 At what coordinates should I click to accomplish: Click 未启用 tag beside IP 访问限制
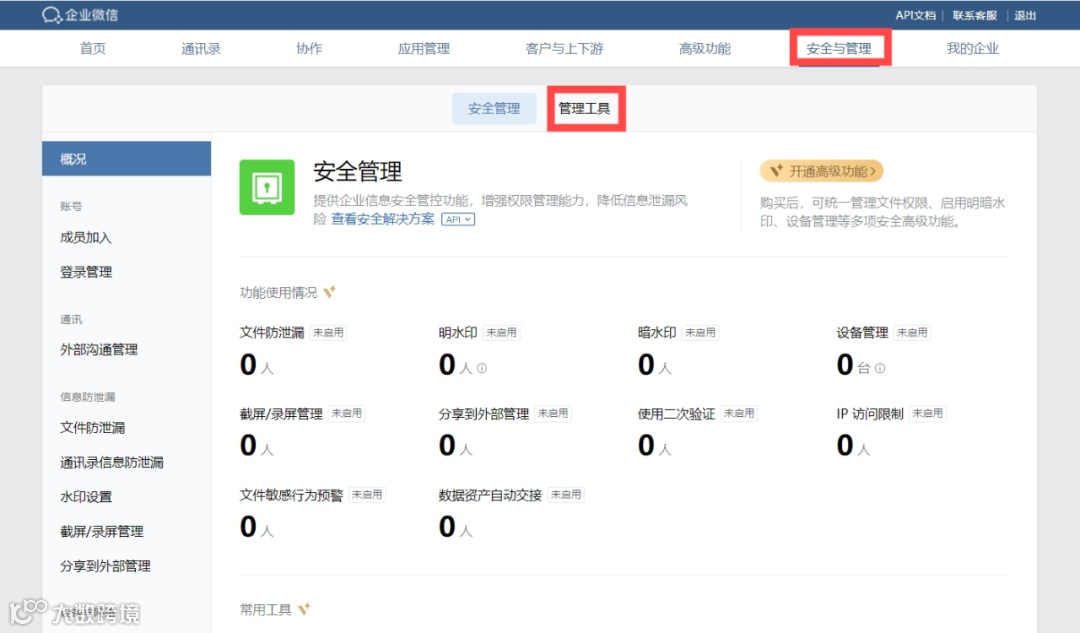(927, 414)
